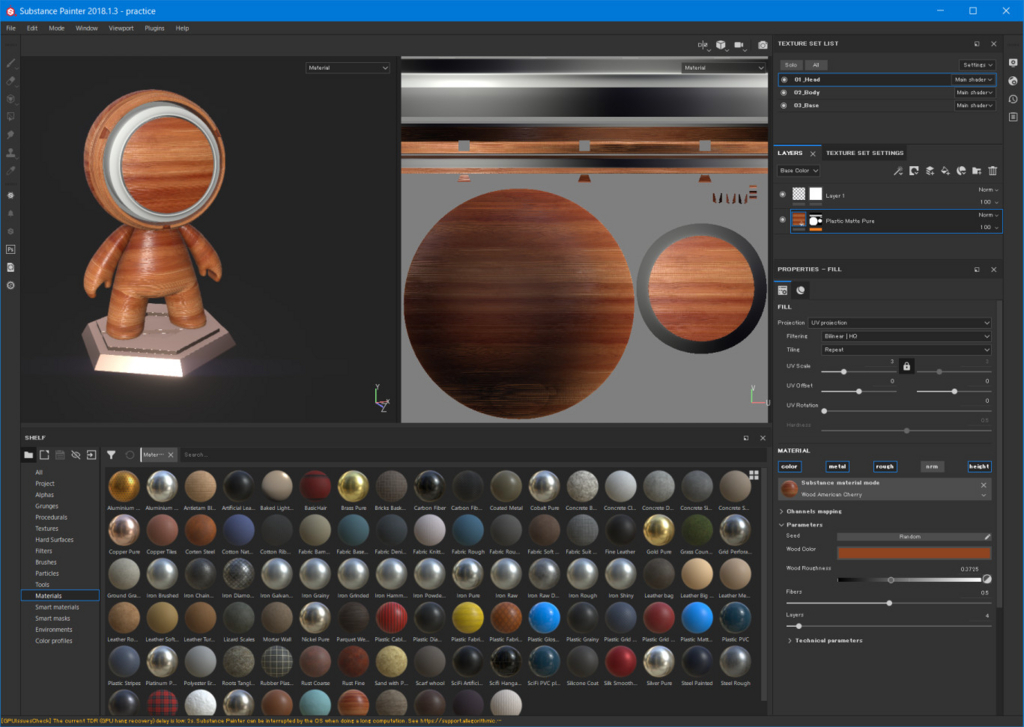Viewport: 1024px width, 727px height.
Task: Click the Fibers slider
Action: click(x=888, y=603)
